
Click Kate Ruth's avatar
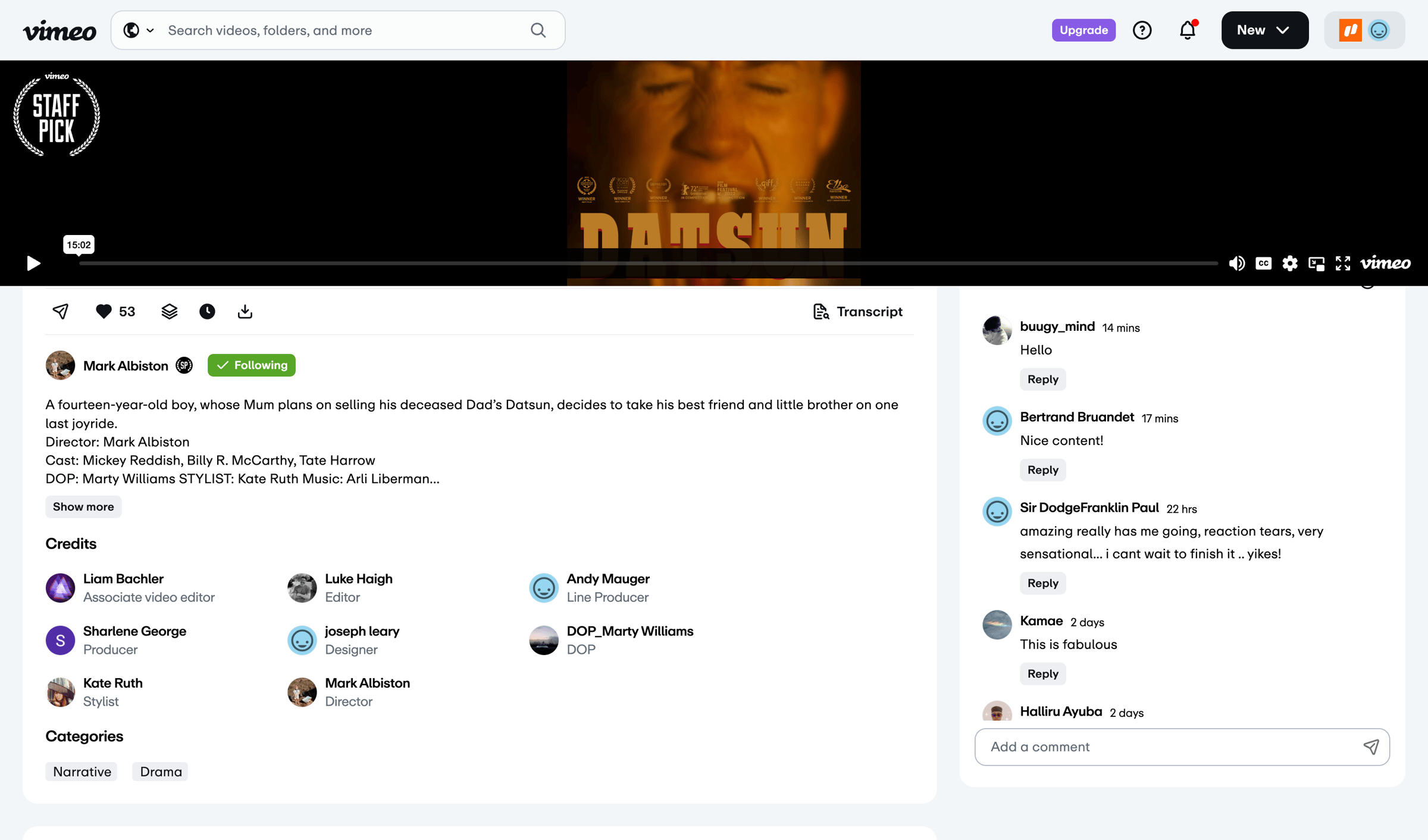coord(60,692)
